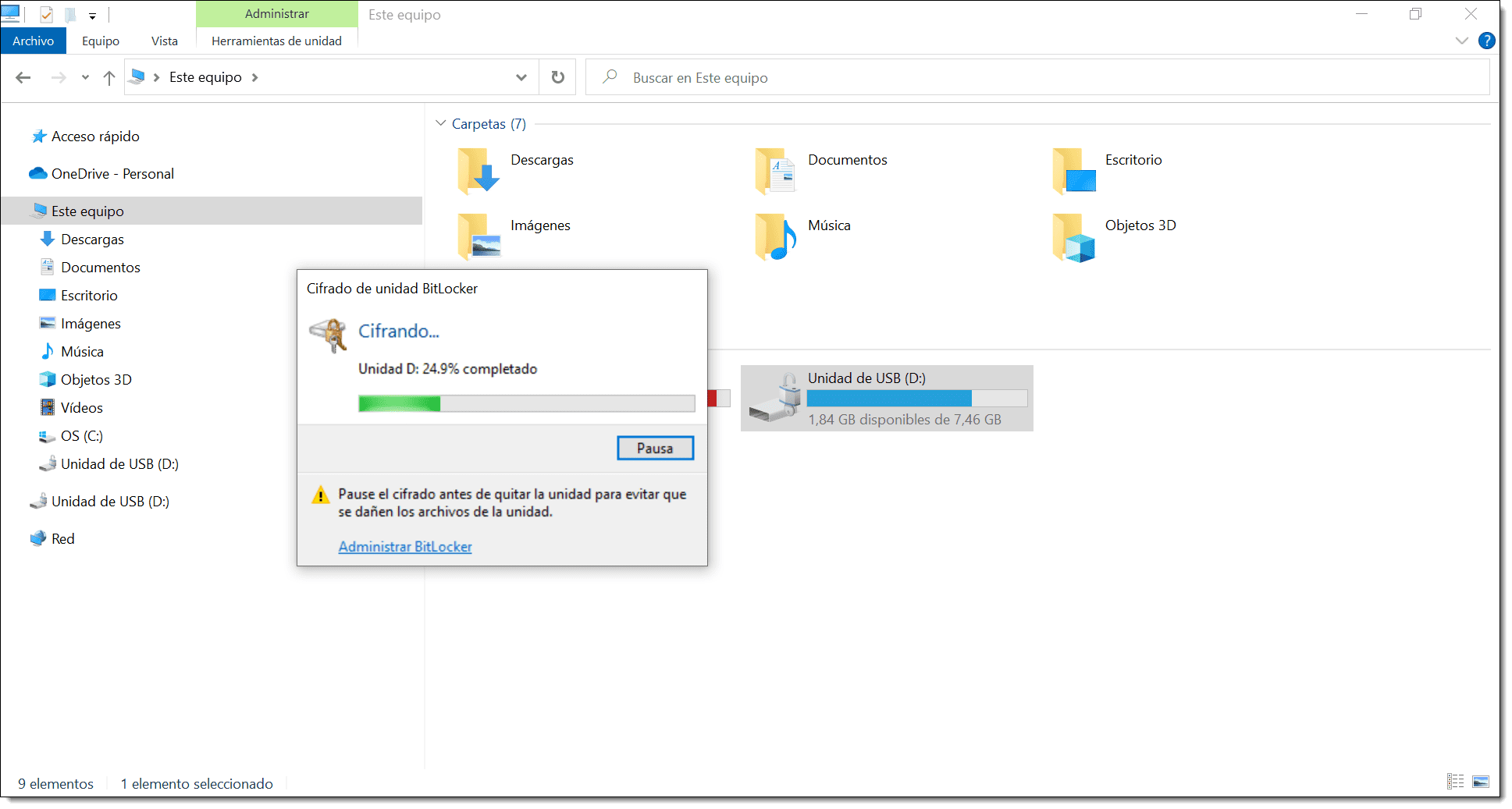Image resolution: width=1512 pixels, height=809 pixels.
Task: Open the Descargas folder icon in main pane
Action: [479, 170]
